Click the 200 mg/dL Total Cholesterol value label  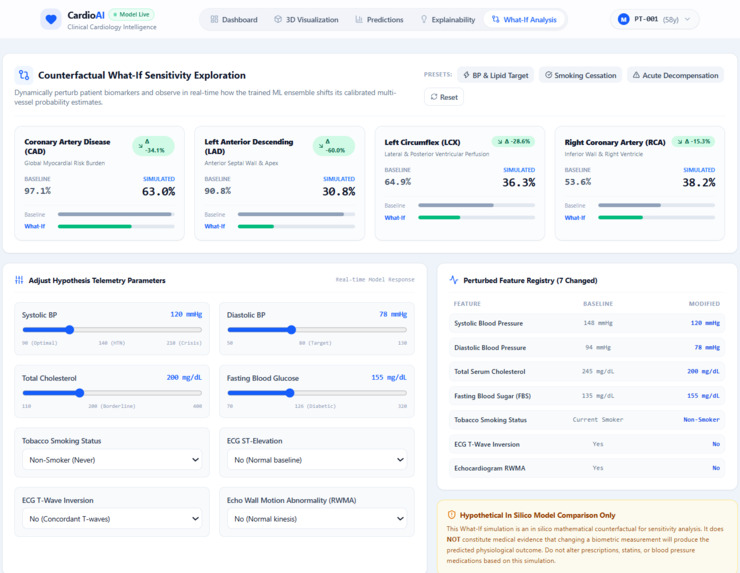184,378
